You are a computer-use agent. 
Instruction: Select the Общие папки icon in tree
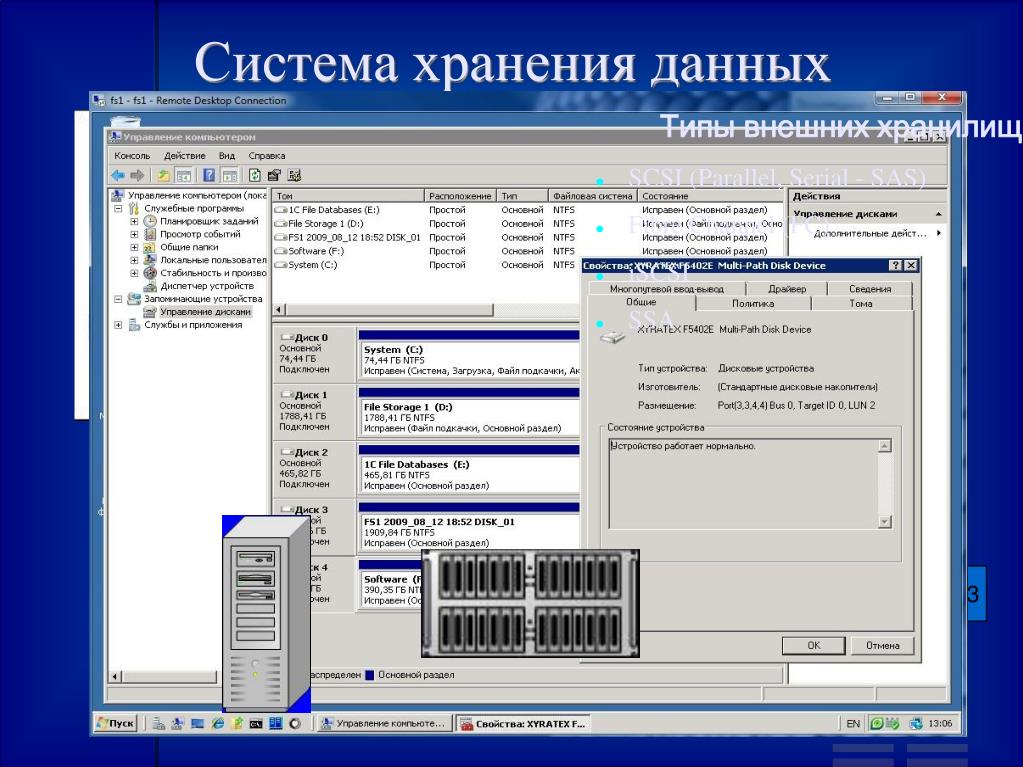coord(149,247)
